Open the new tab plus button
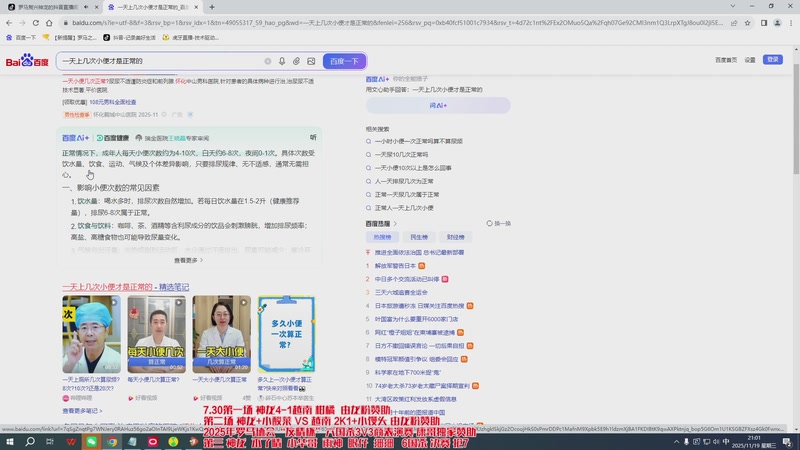 click(212, 7)
